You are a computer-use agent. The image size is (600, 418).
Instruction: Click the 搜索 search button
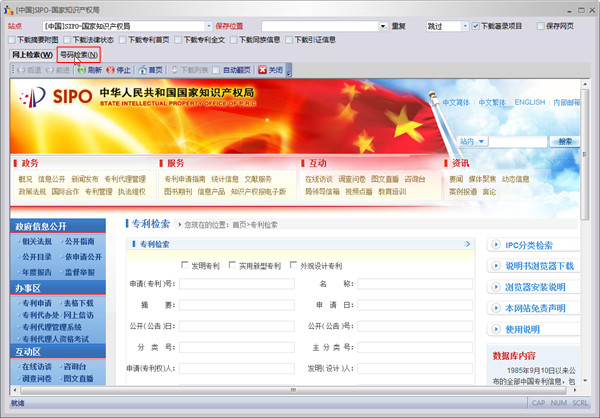tap(565, 141)
